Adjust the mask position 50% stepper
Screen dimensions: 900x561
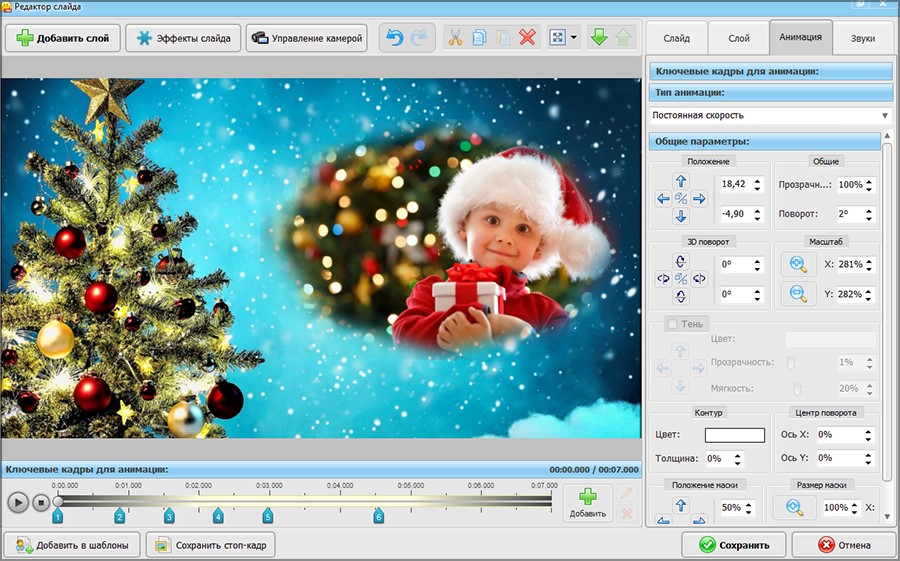(x=748, y=508)
